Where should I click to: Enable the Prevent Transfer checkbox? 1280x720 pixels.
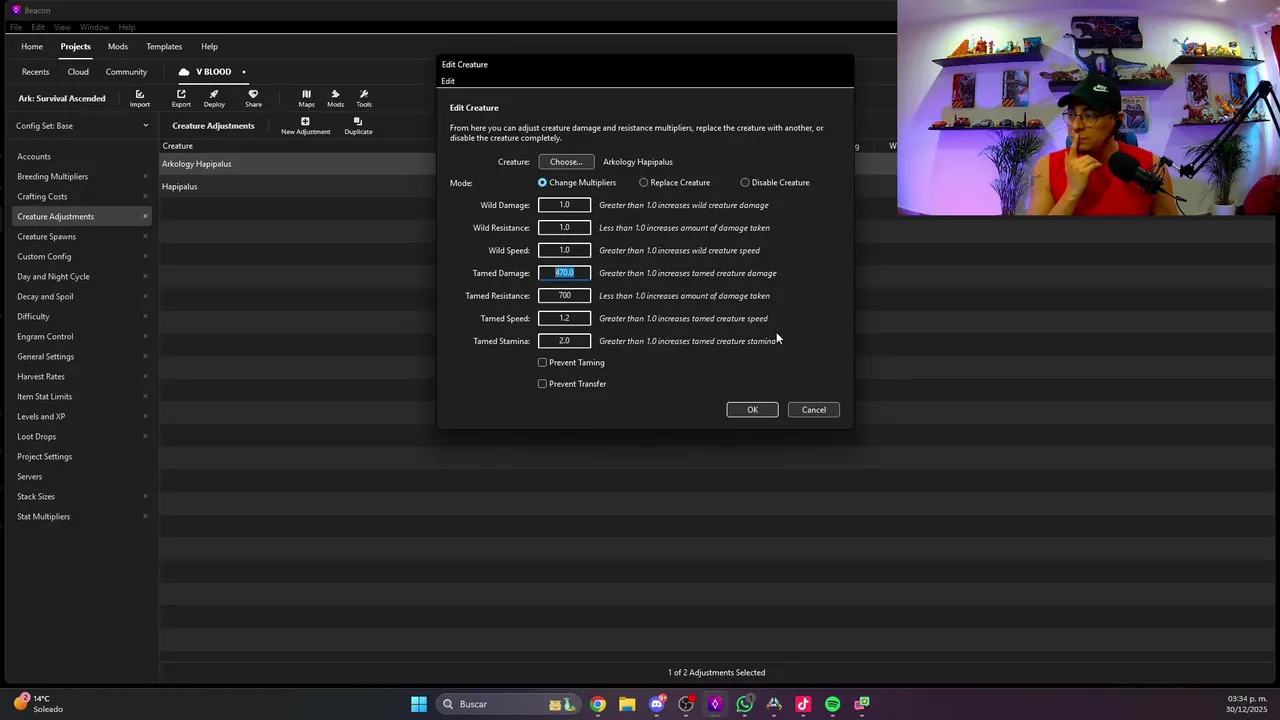click(542, 384)
